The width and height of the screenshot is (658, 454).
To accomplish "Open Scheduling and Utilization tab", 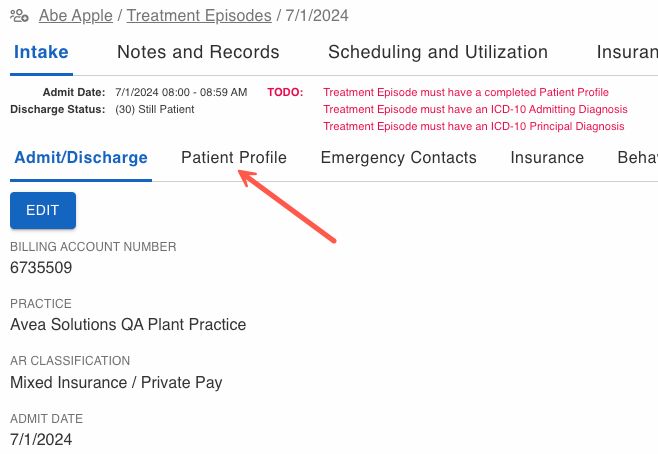I will (x=437, y=52).
